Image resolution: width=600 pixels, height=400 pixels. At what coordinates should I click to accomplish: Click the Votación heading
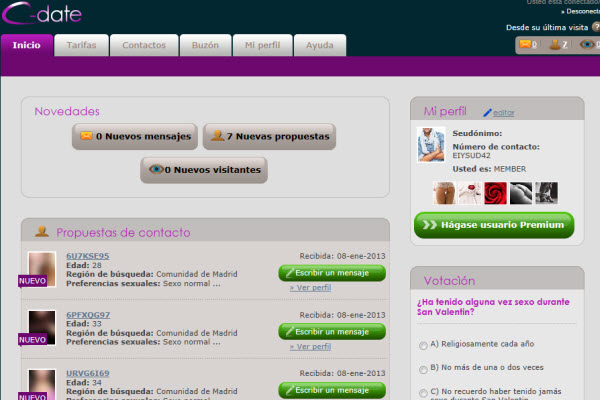pyautogui.click(x=450, y=281)
